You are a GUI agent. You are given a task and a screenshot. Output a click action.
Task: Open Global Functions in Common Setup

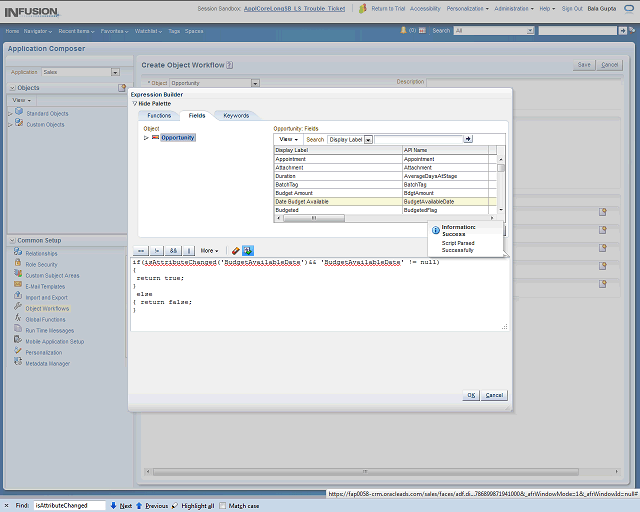(46, 319)
